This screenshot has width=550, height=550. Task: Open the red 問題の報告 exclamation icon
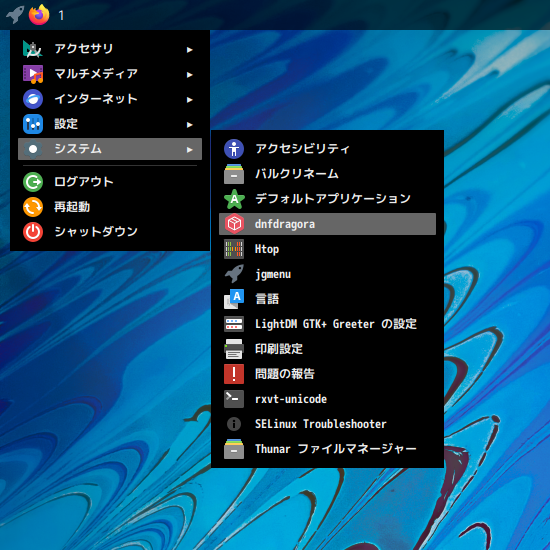point(234,374)
